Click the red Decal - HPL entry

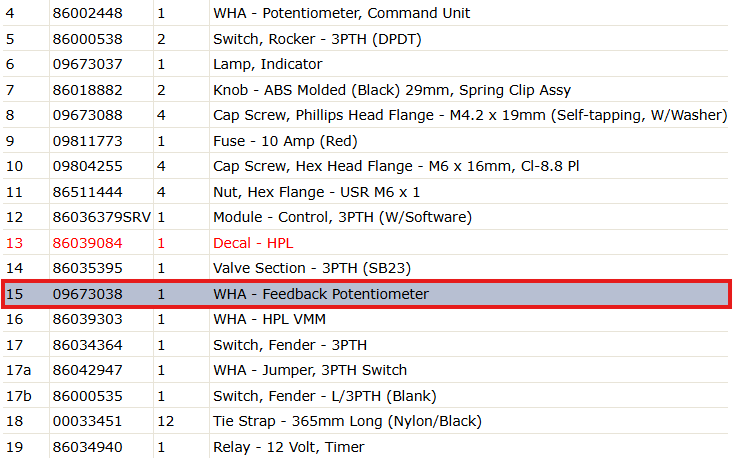click(x=253, y=243)
